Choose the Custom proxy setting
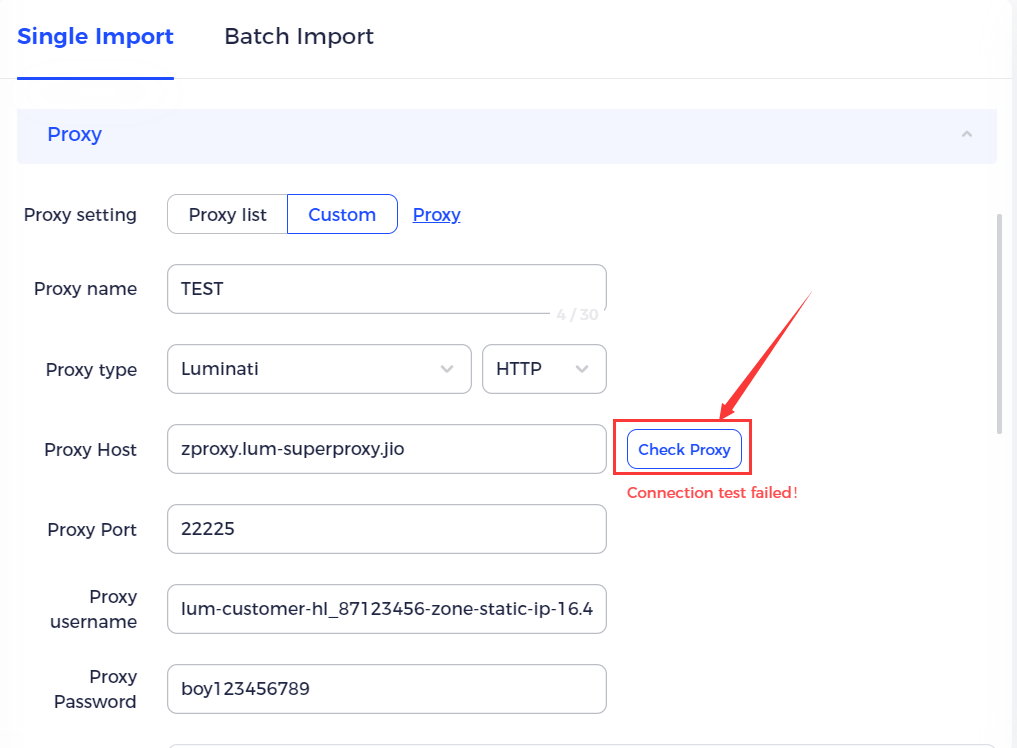 [x=342, y=214]
